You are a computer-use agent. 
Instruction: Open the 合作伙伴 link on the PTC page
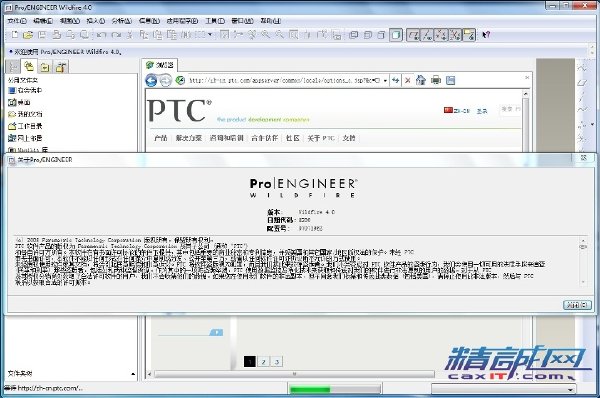tap(264, 138)
